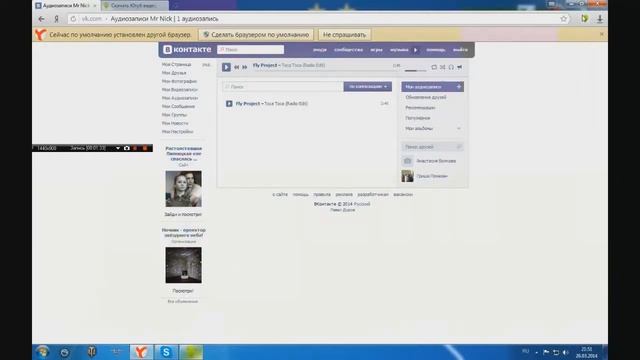Screen dimensions: 640x360
Task: Expand the Мои альбомы arrow
Action: [458, 129]
